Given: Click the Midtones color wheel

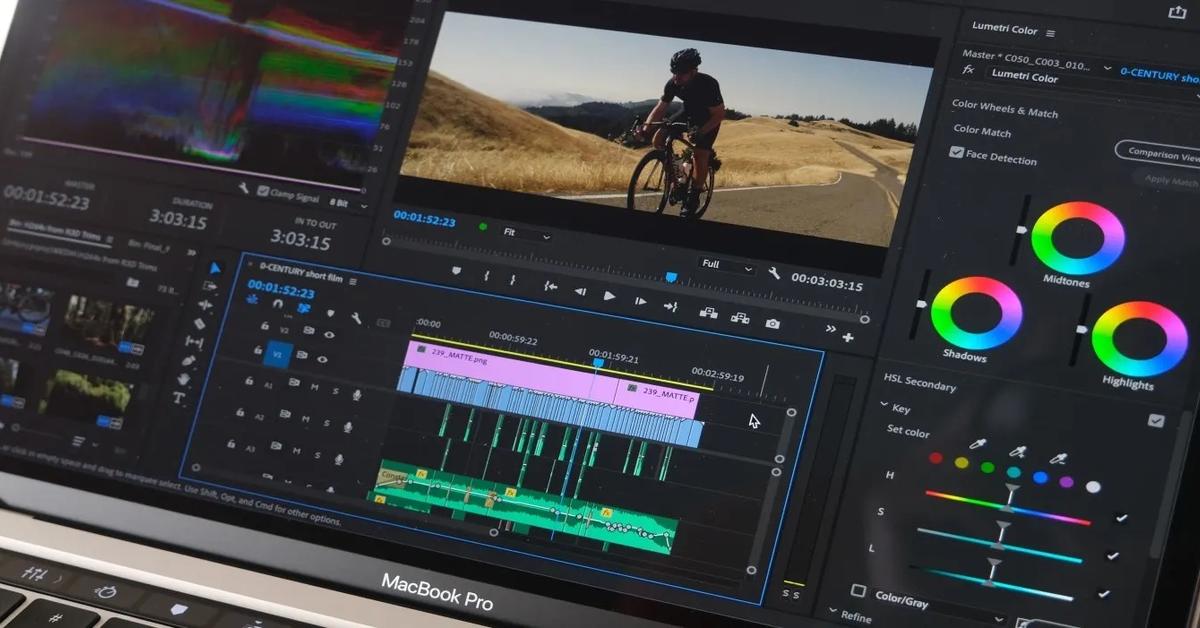Looking at the screenshot, I should (1077, 237).
